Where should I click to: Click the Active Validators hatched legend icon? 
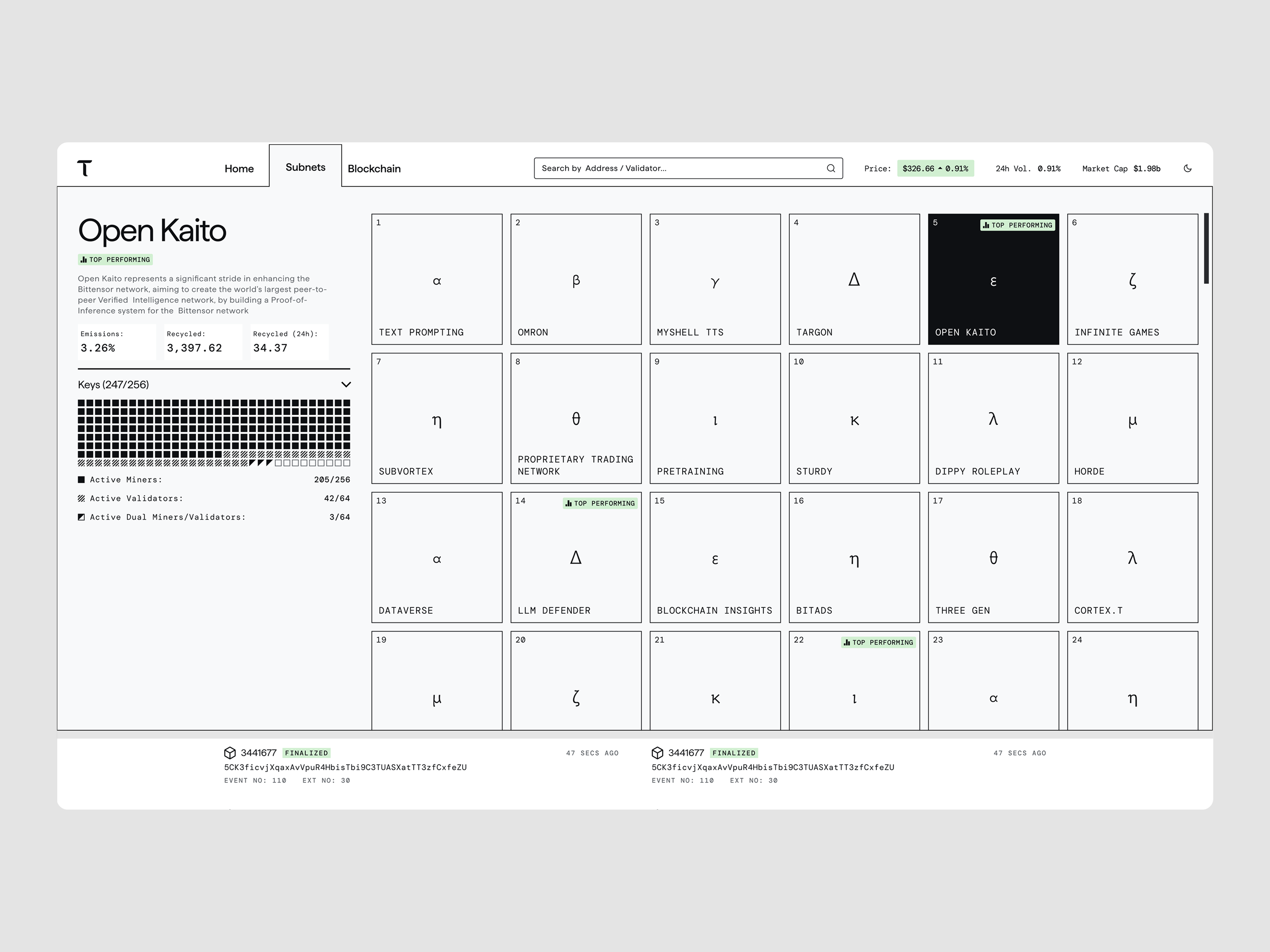[82, 498]
